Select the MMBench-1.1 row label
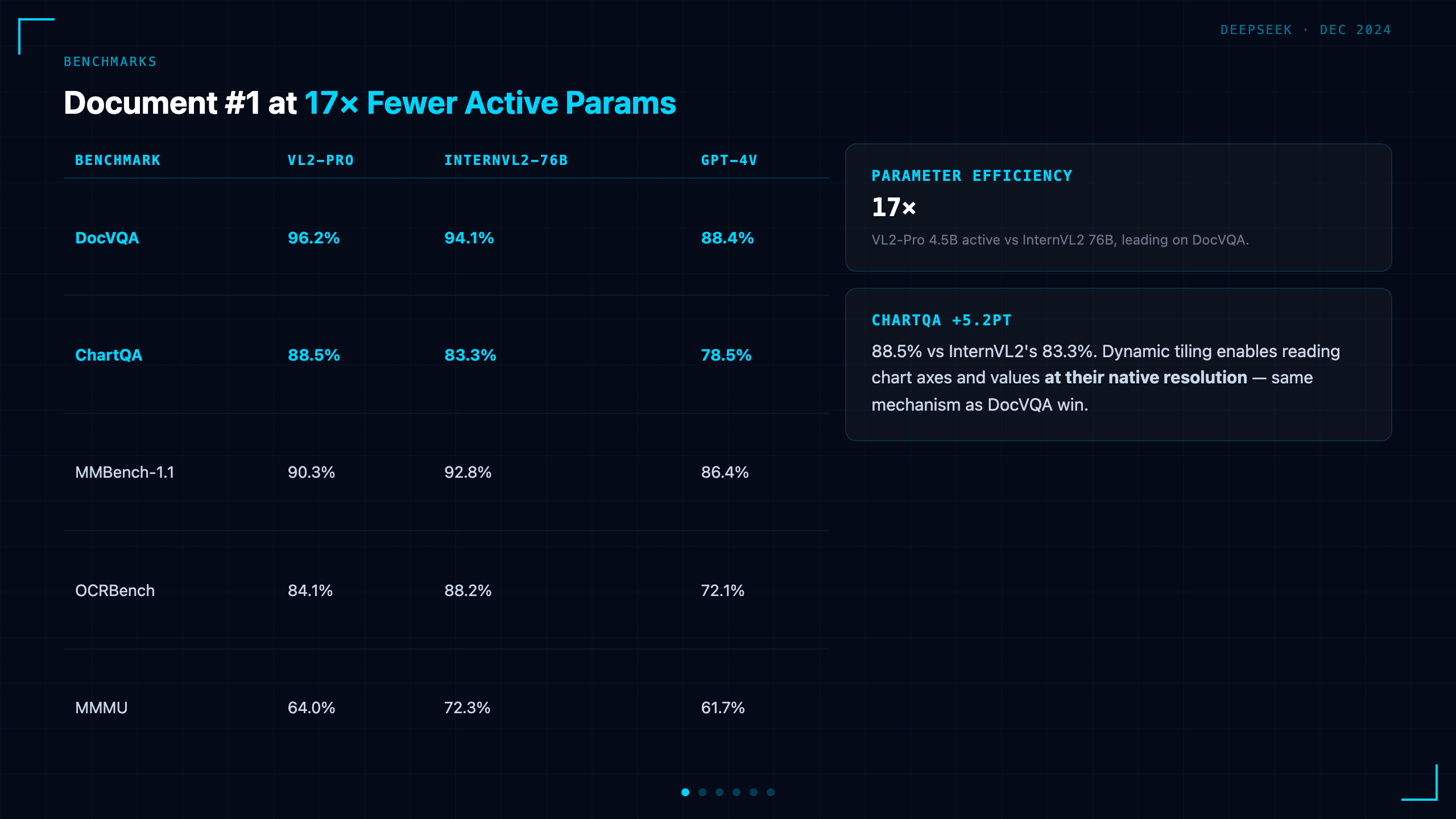Viewport: 1456px width, 819px height. pyautogui.click(x=125, y=472)
